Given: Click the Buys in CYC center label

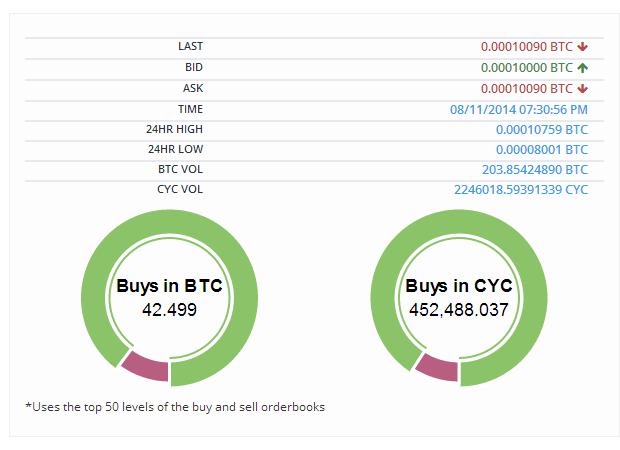Looking at the screenshot, I should coord(459,286).
